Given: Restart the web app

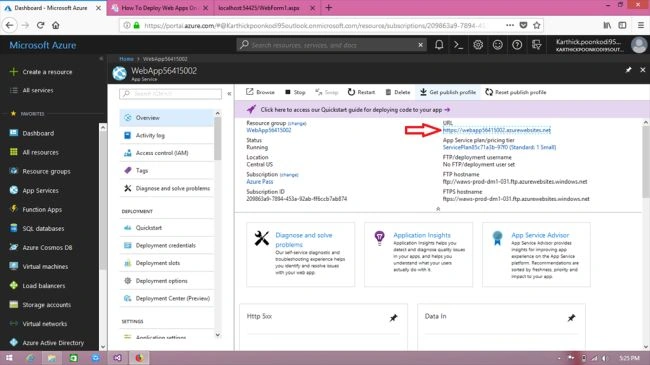Looking at the screenshot, I should 361,92.
